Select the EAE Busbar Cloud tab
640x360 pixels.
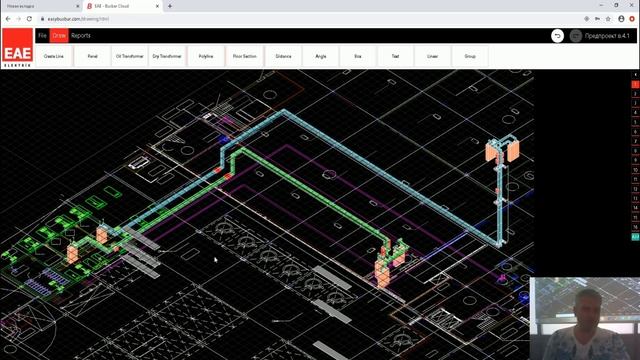122,6
